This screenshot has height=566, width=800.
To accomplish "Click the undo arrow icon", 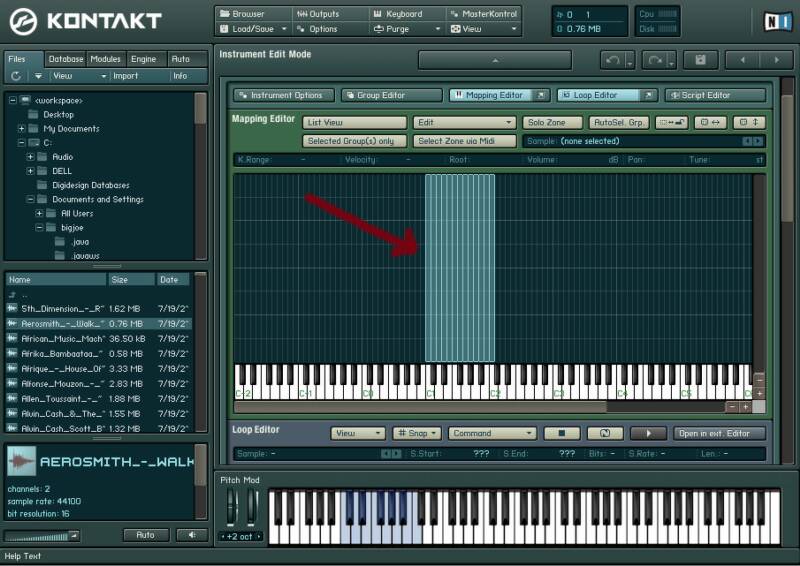I will 612,60.
